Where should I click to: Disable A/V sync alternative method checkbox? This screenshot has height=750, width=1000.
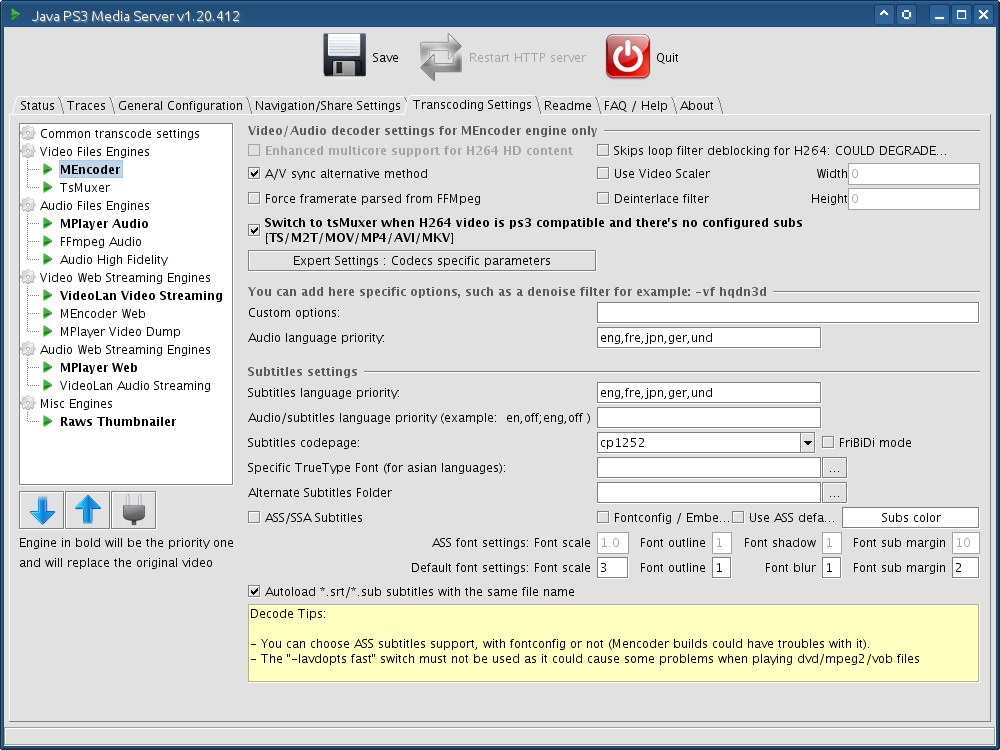[x=254, y=173]
